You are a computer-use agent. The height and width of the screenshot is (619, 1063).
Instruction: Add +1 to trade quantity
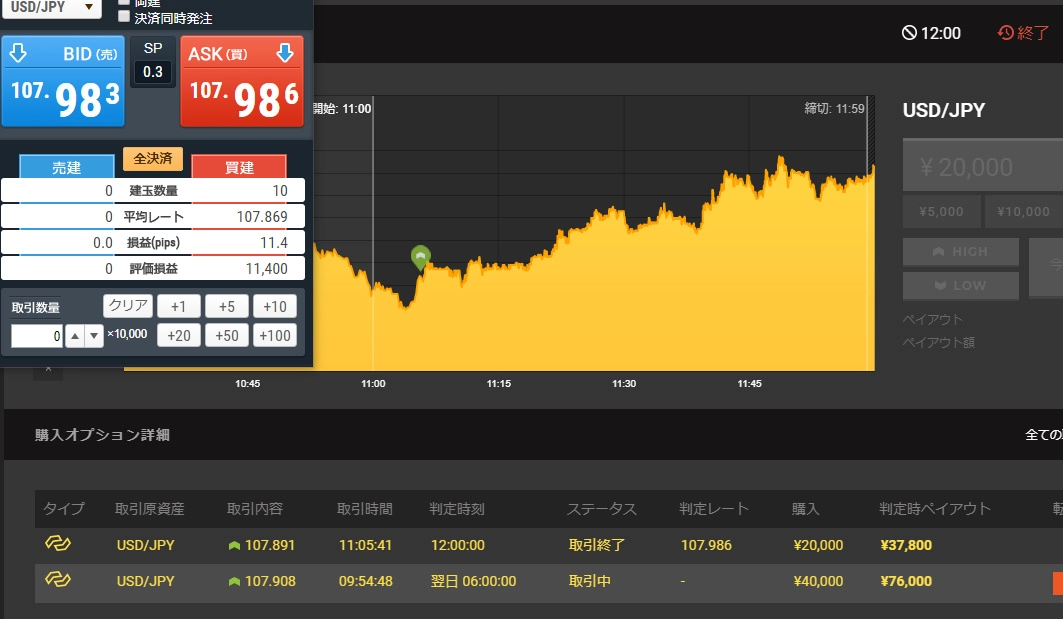(x=178, y=306)
